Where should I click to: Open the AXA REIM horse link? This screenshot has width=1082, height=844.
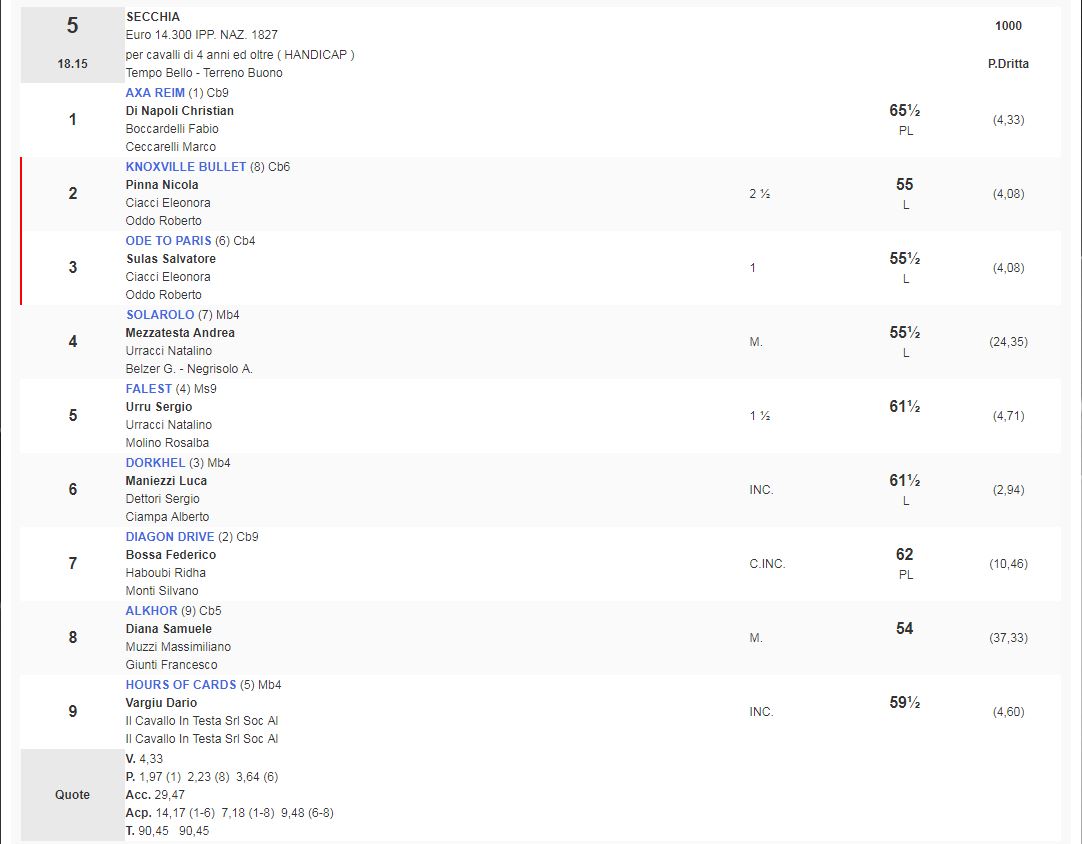tap(155, 93)
